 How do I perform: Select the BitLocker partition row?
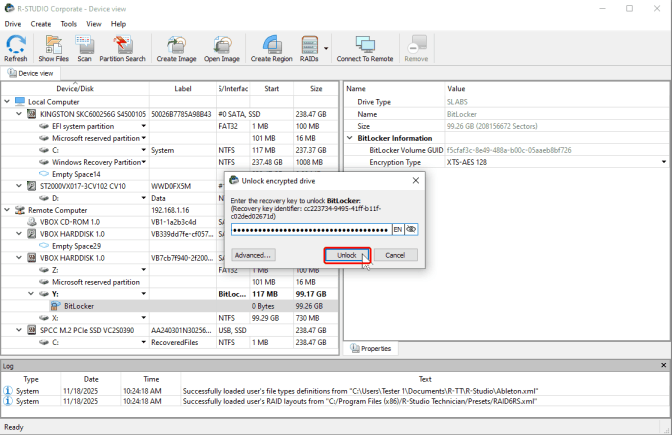point(80,306)
